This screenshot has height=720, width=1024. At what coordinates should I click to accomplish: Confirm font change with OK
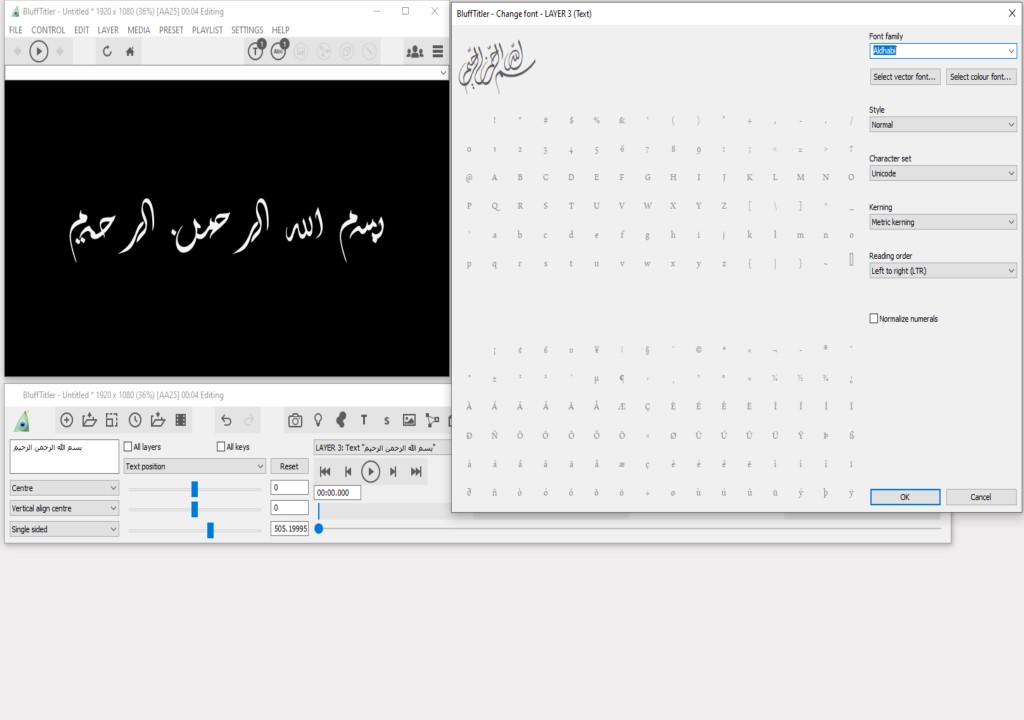click(905, 497)
